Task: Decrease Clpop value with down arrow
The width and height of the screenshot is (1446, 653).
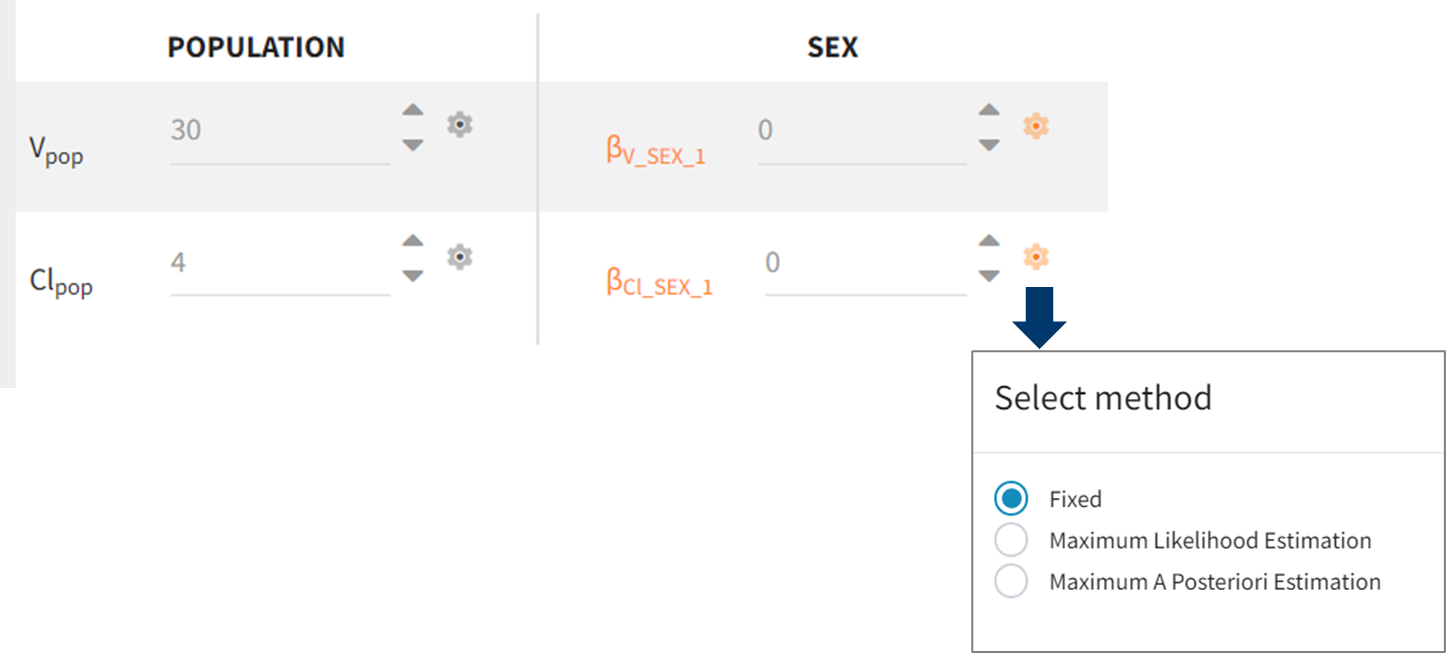Action: (x=413, y=276)
